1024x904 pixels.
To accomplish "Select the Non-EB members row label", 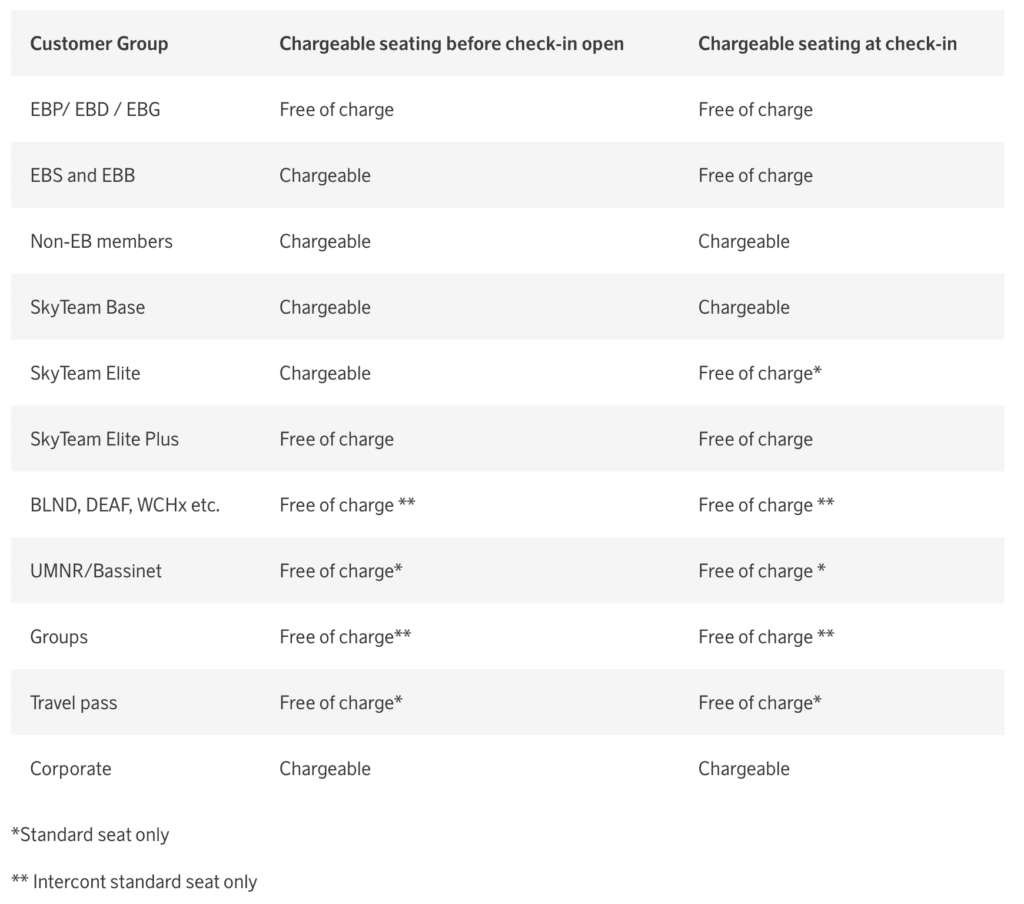I will coord(101,241).
